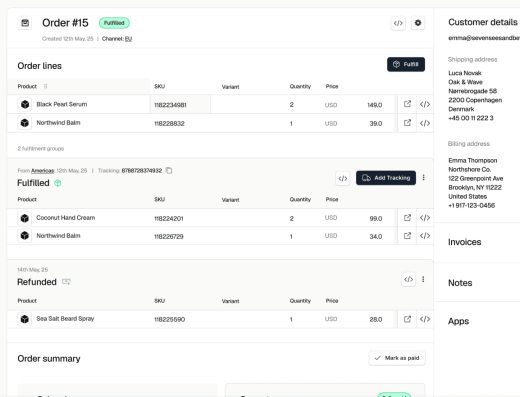Click the Black Pearl Serum product cube icon
The height and width of the screenshot is (397, 520).
click(x=25, y=104)
